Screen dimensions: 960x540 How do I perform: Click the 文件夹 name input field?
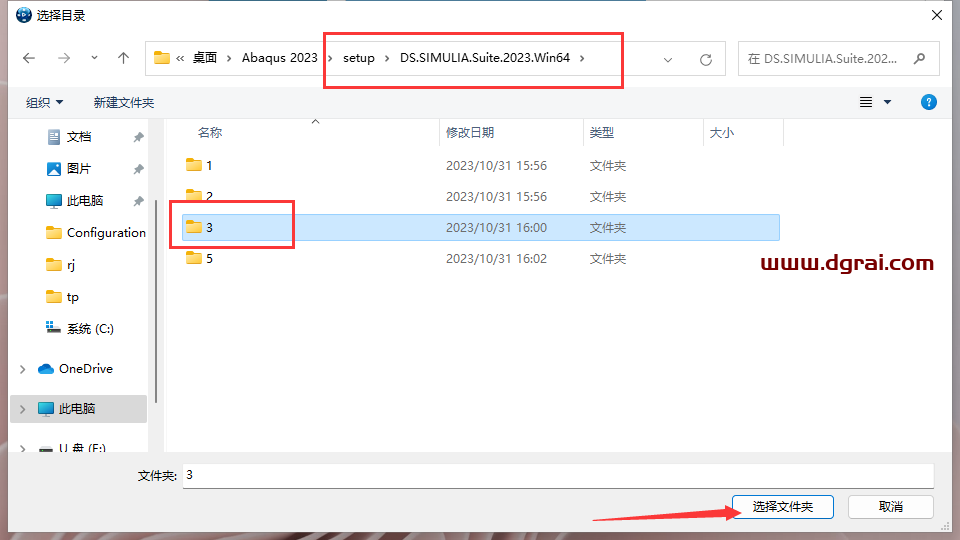pos(558,475)
